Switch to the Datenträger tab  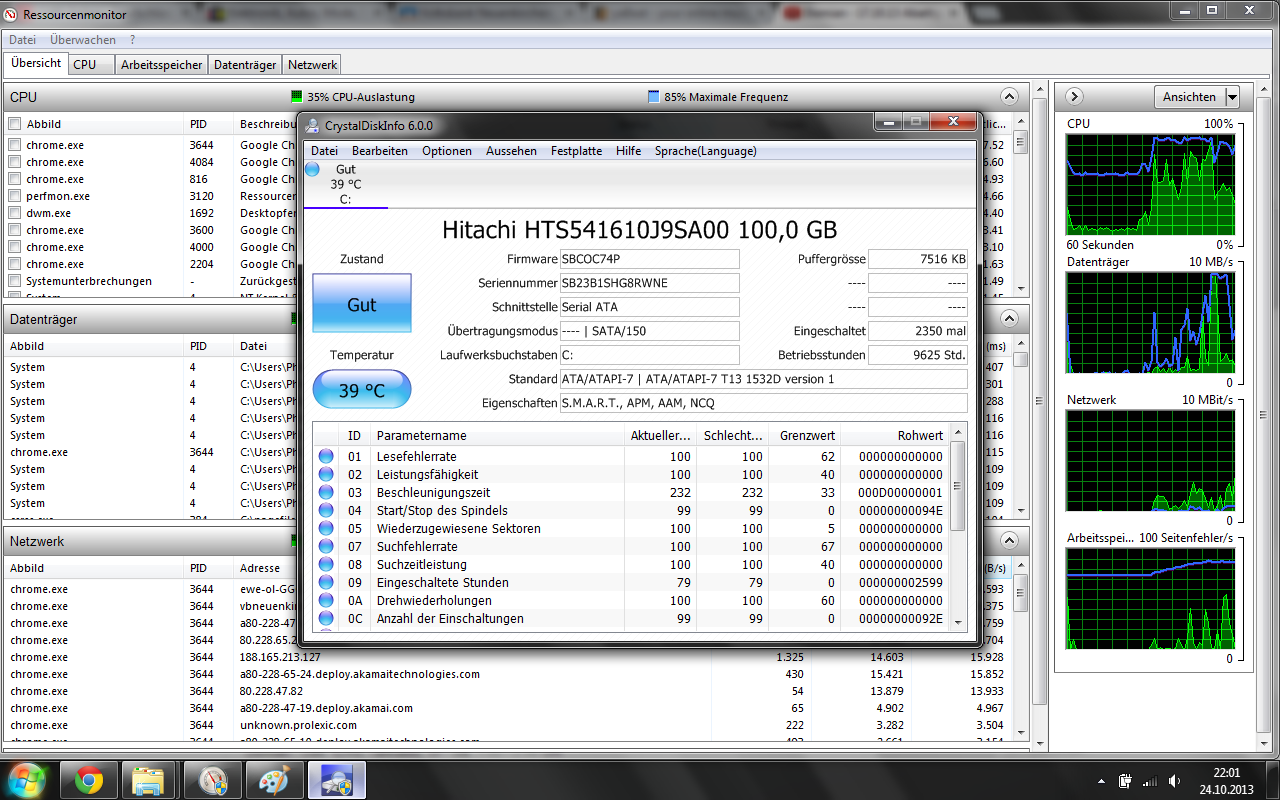245,64
